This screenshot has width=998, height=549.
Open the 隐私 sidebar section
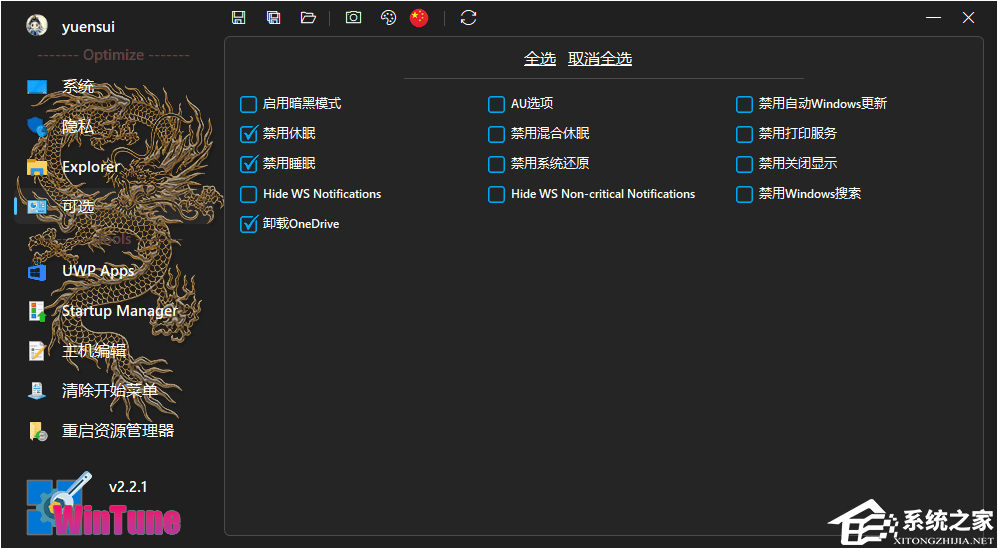(115, 127)
